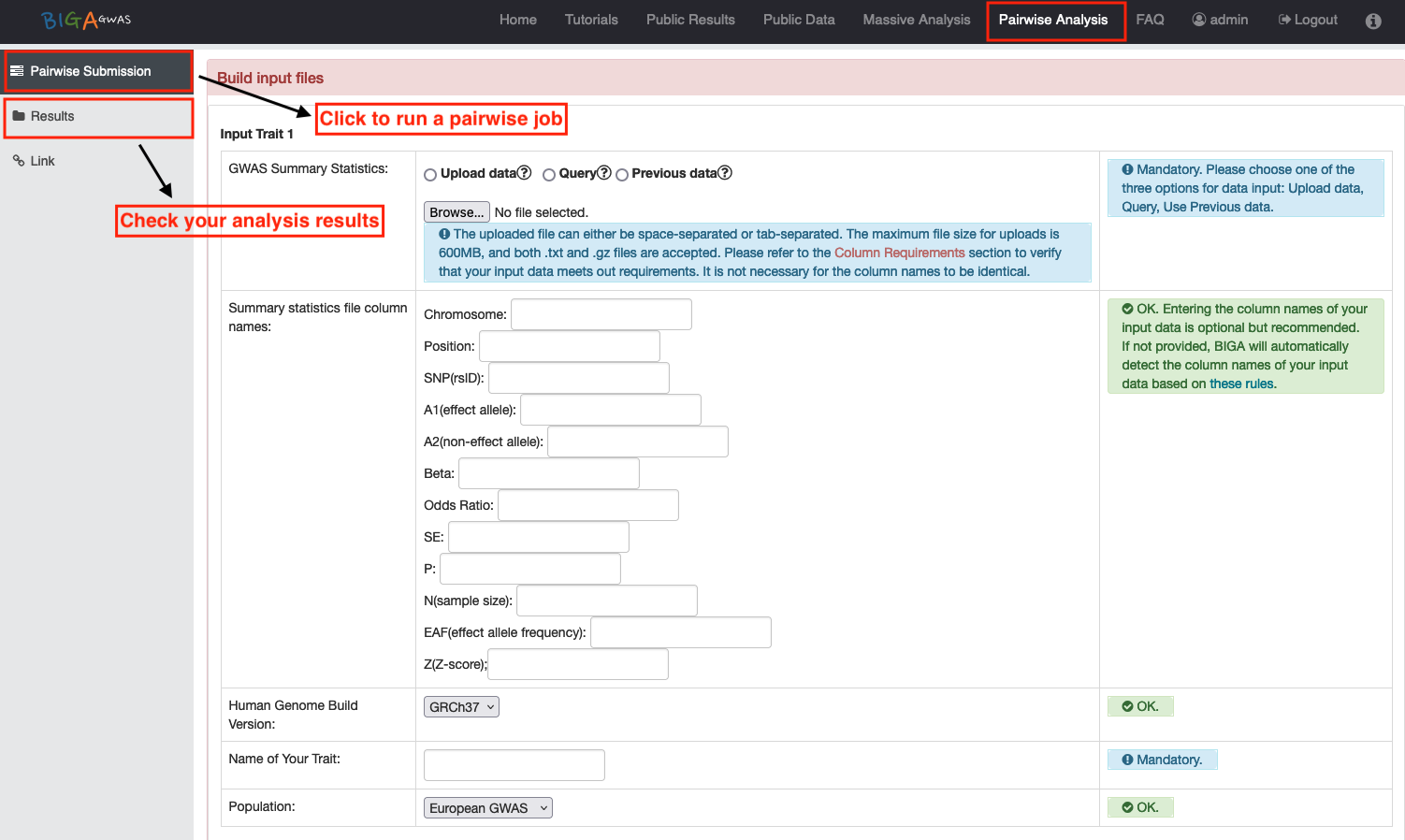Expand the European GWAS population dropdown

pyautogui.click(x=487, y=808)
